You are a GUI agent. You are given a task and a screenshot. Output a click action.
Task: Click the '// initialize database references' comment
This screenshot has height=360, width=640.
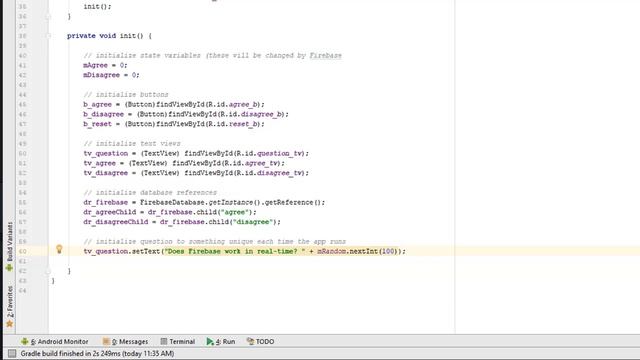coord(150,193)
